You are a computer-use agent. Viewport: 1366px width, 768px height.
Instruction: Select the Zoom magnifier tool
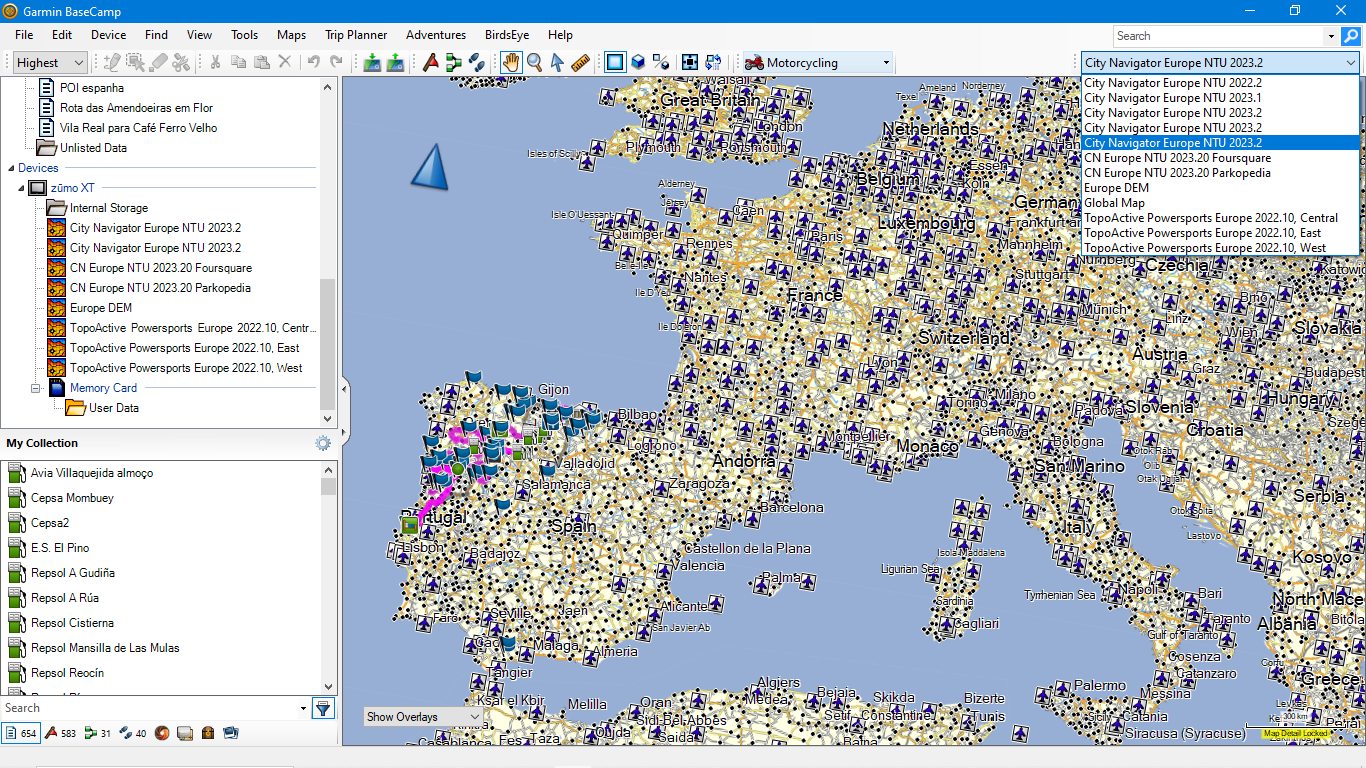pos(534,62)
